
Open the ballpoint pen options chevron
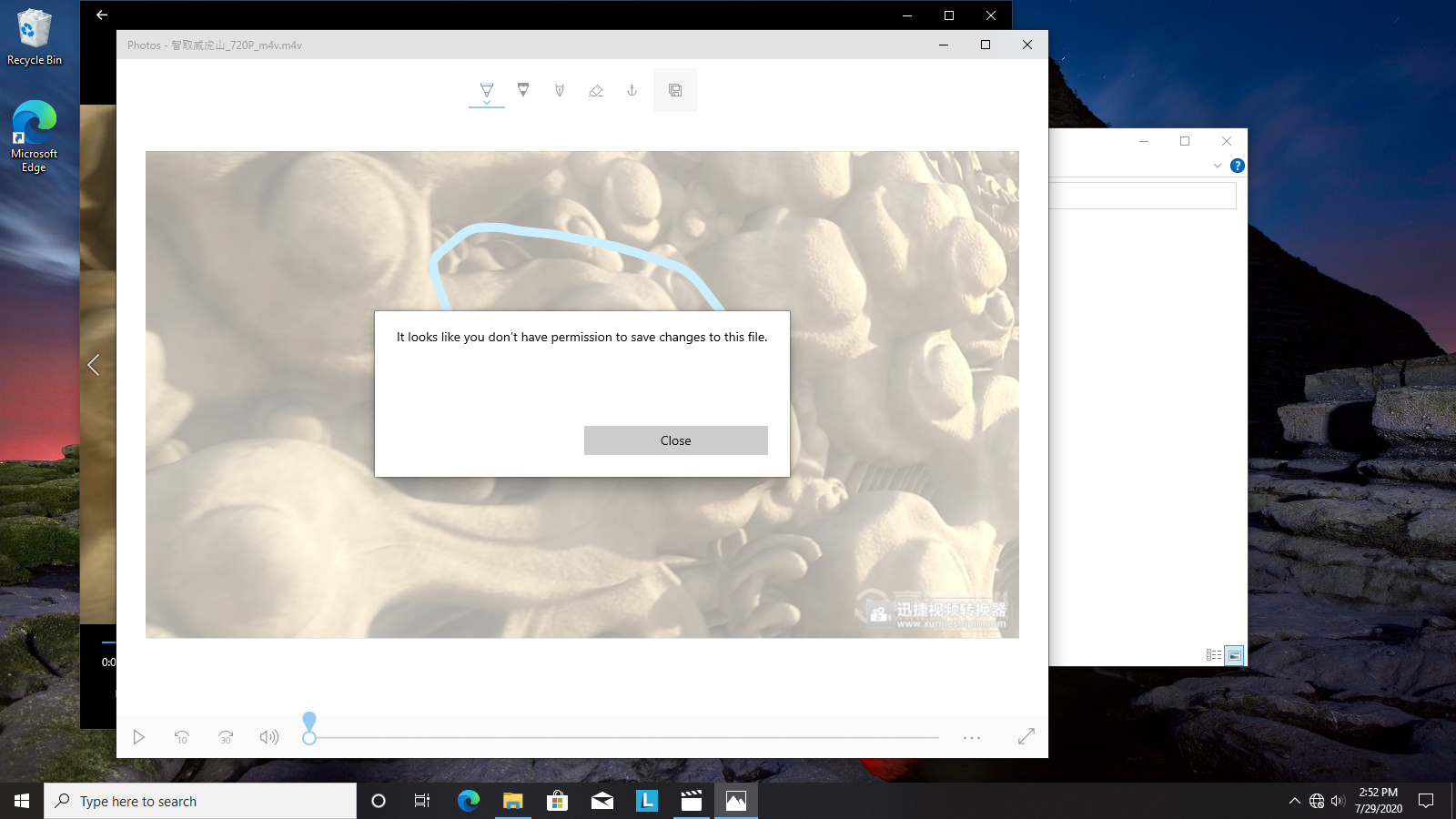(487, 103)
